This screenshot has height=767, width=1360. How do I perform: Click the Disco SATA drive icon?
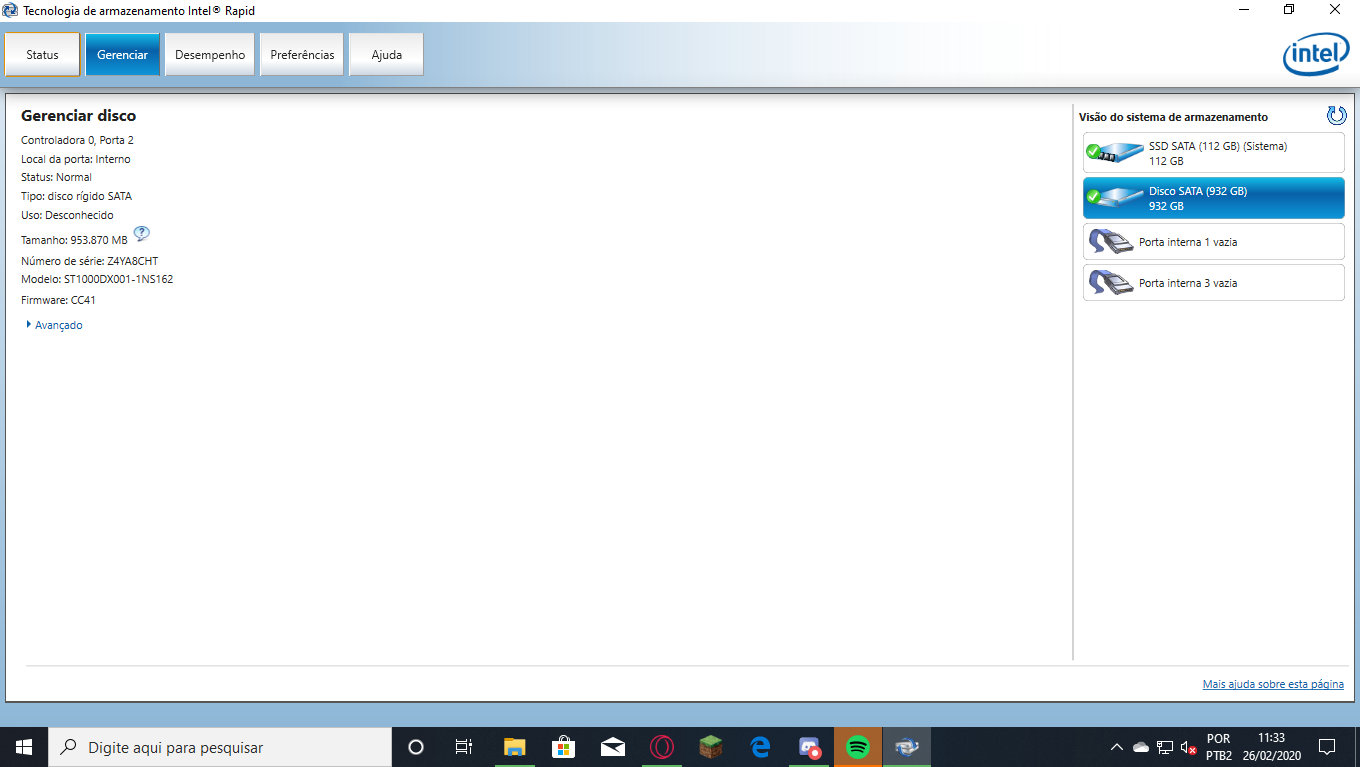click(1114, 198)
